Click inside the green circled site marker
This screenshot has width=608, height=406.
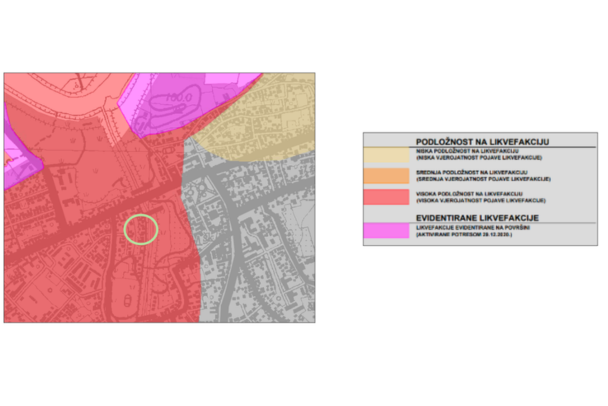point(141,229)
